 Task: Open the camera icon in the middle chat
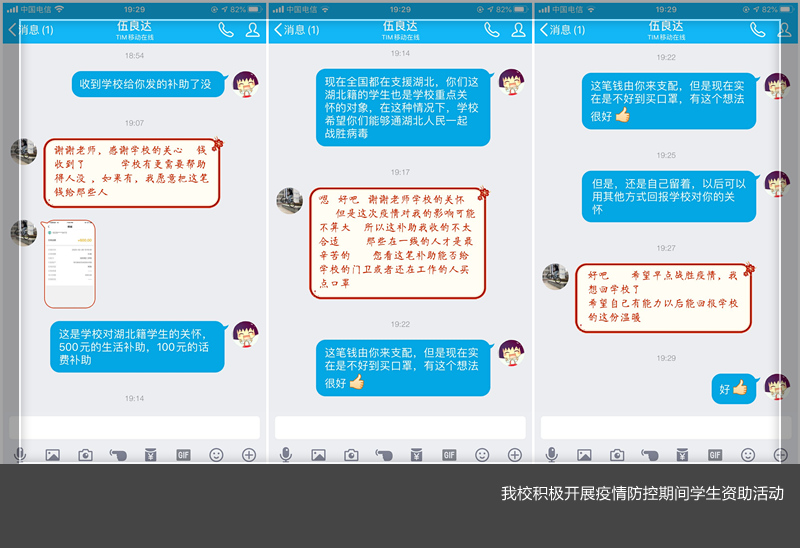(351, 455)
